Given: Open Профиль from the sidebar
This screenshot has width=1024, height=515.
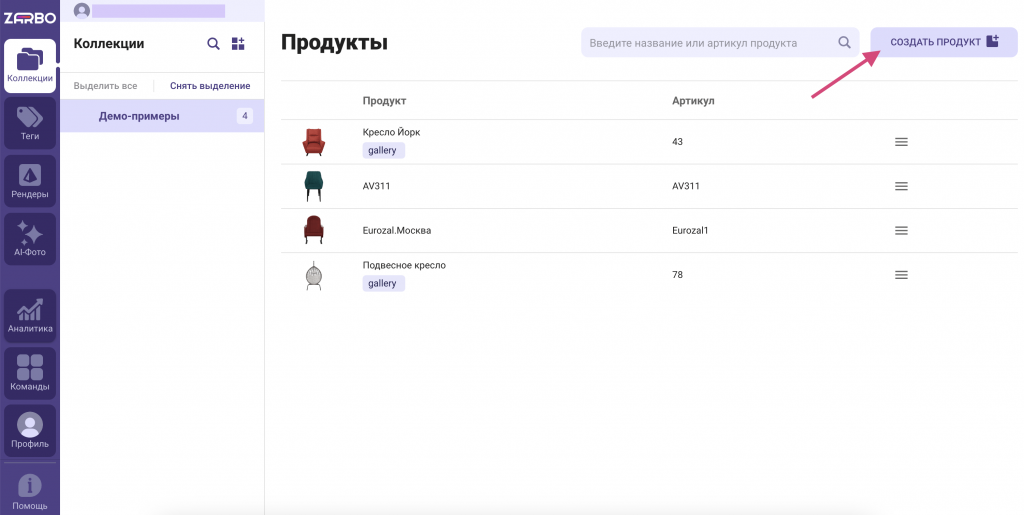Looking at the screenshot, I should point(30,431).
